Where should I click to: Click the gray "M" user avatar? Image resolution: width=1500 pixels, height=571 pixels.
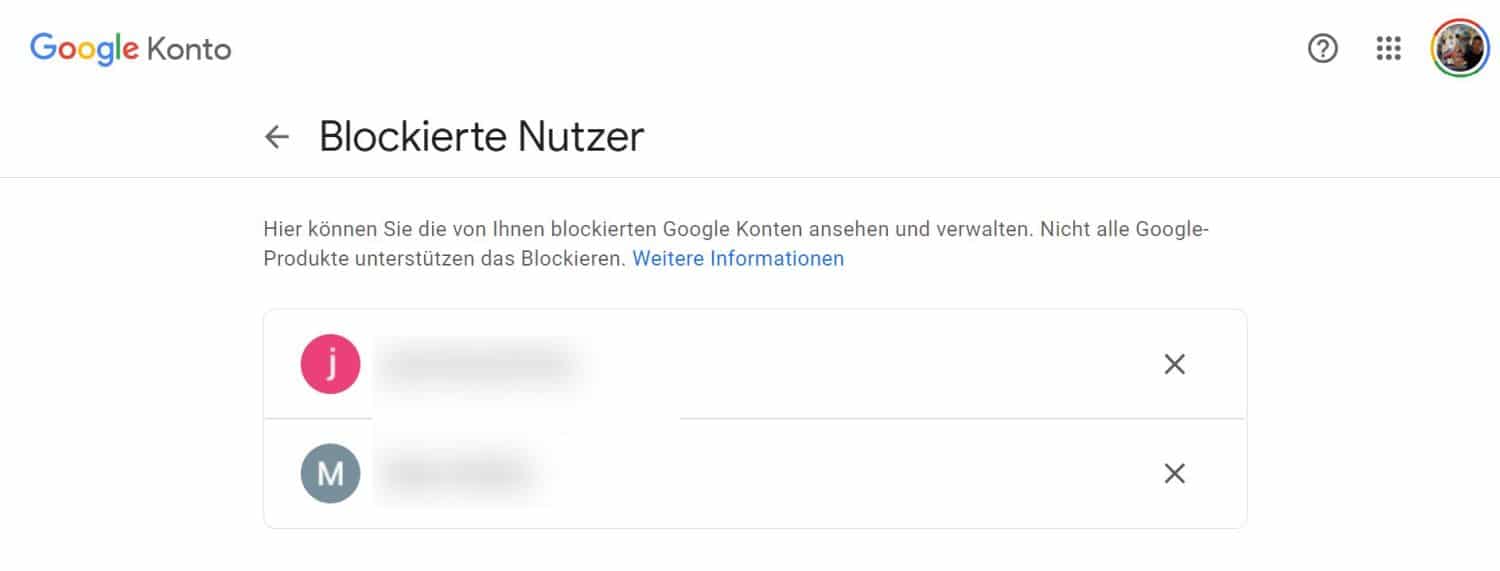pyautogui.click(x=330, y=473)
